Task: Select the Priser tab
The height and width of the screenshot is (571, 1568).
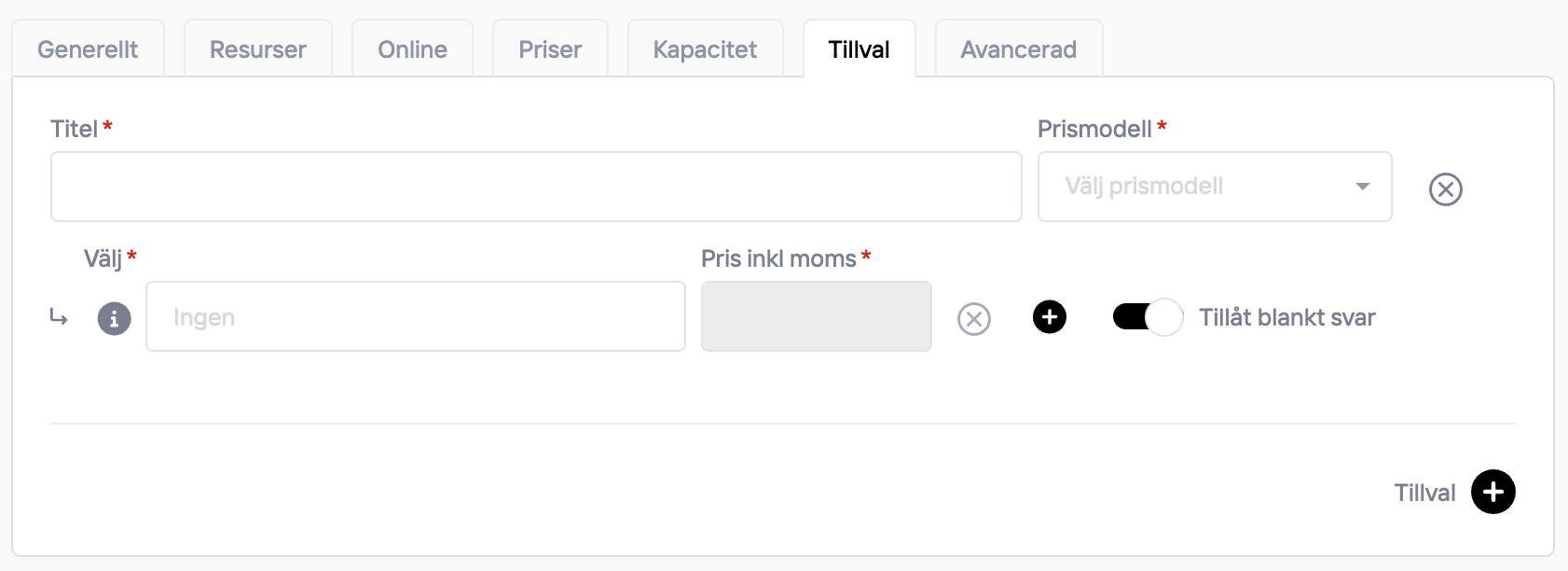Action: point(550,49)
